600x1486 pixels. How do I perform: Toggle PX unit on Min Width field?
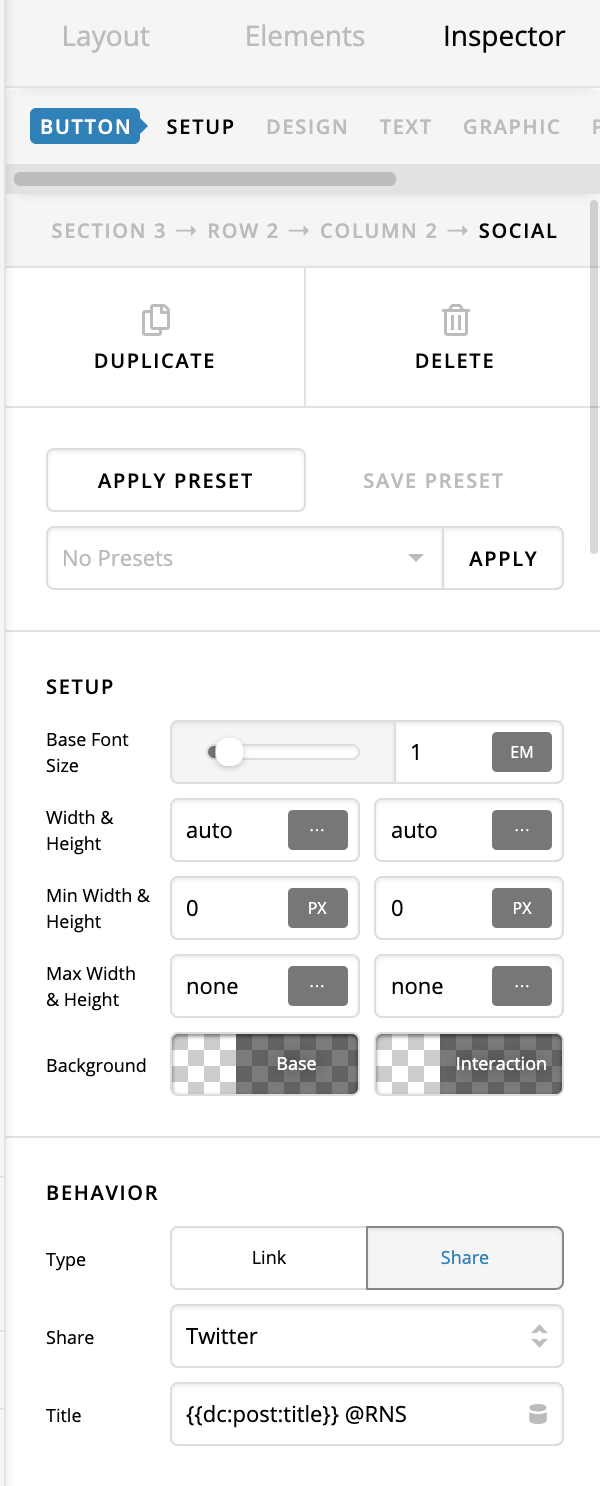pos(317,908)
